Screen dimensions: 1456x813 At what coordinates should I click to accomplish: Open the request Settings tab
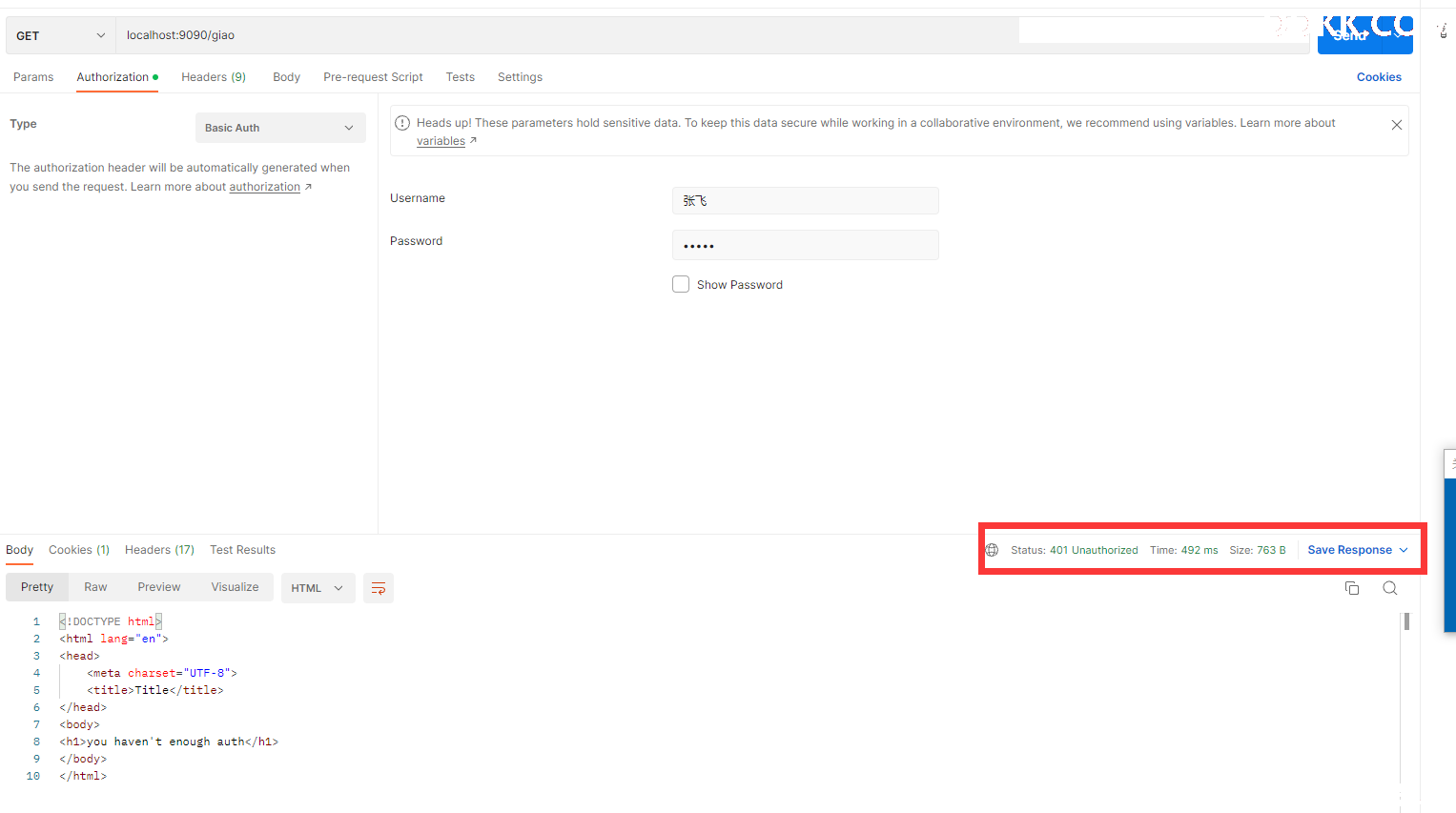(520, 77)
